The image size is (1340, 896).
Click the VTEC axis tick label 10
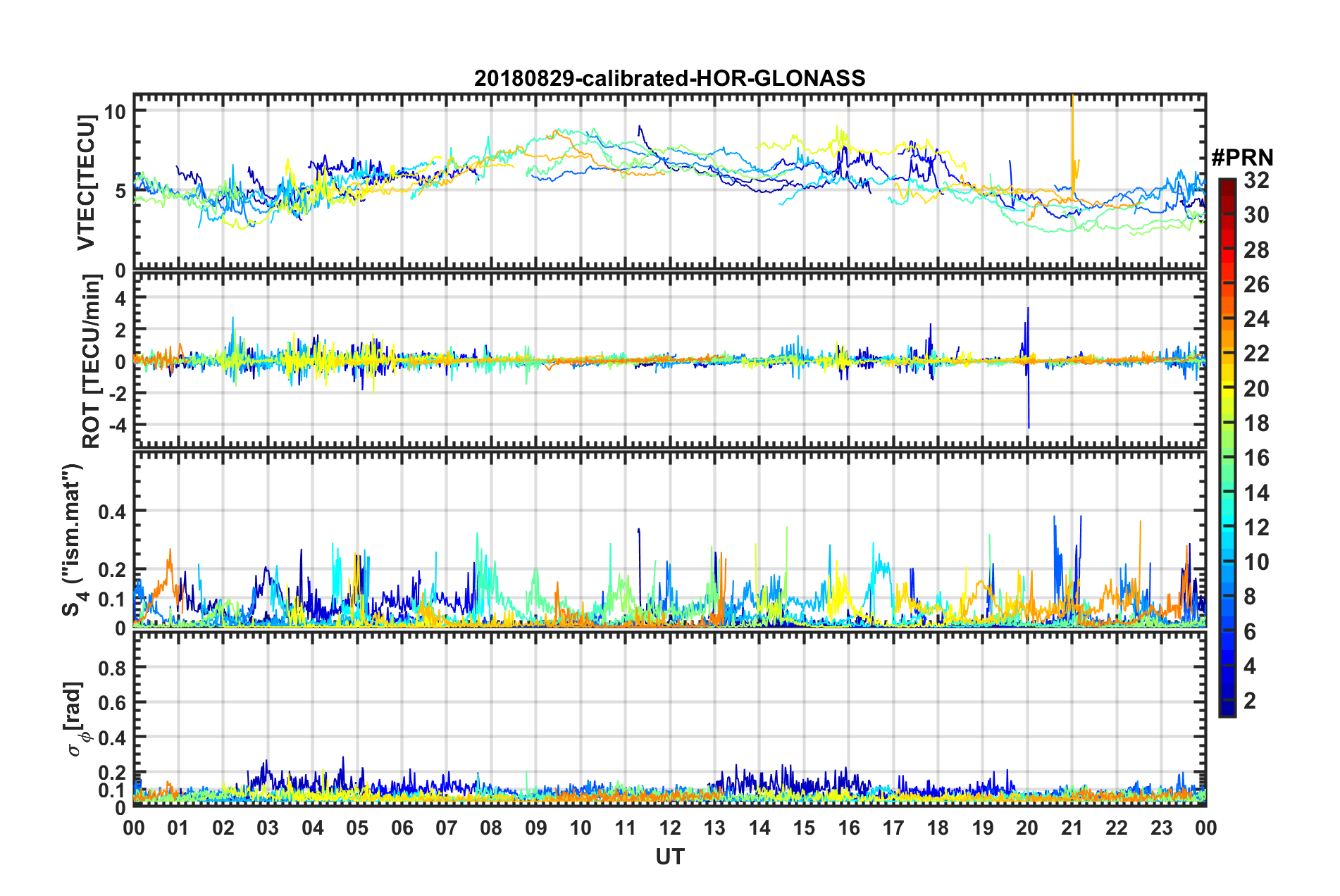(116, 111)
